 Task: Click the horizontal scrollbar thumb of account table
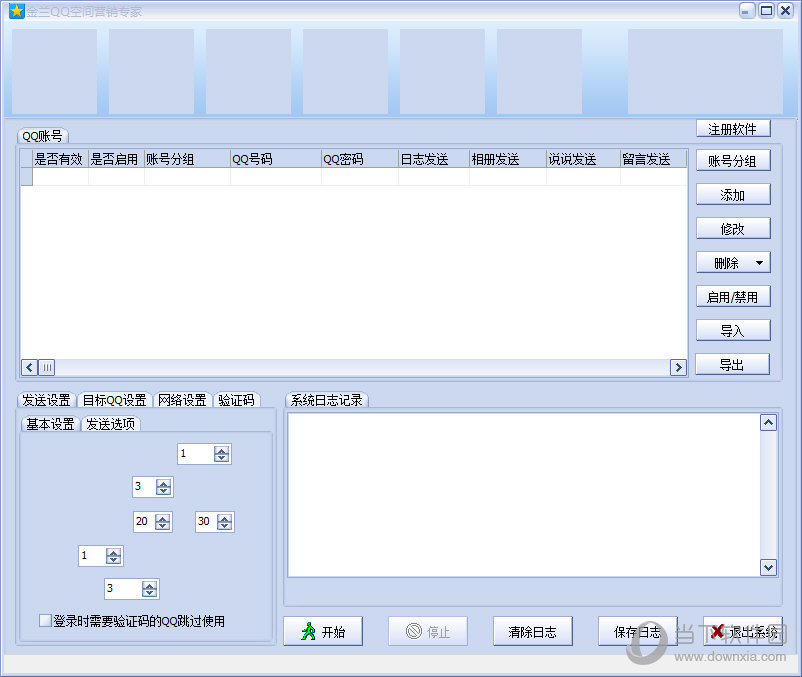(47, 367)
